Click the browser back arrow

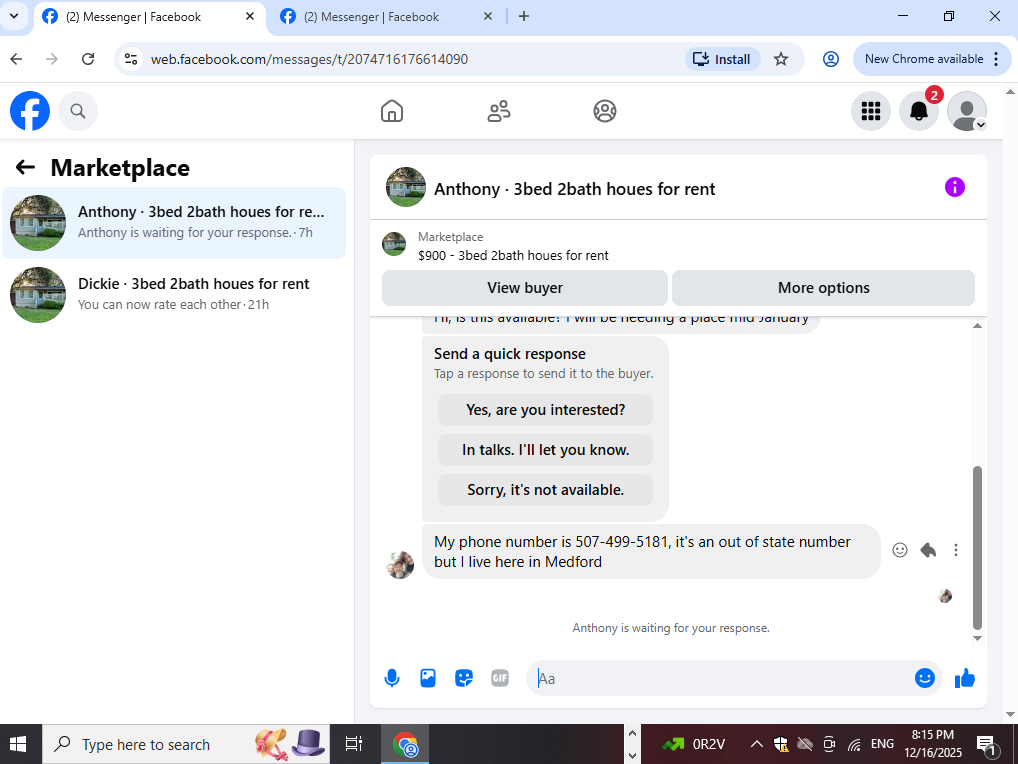pos(16,59)
